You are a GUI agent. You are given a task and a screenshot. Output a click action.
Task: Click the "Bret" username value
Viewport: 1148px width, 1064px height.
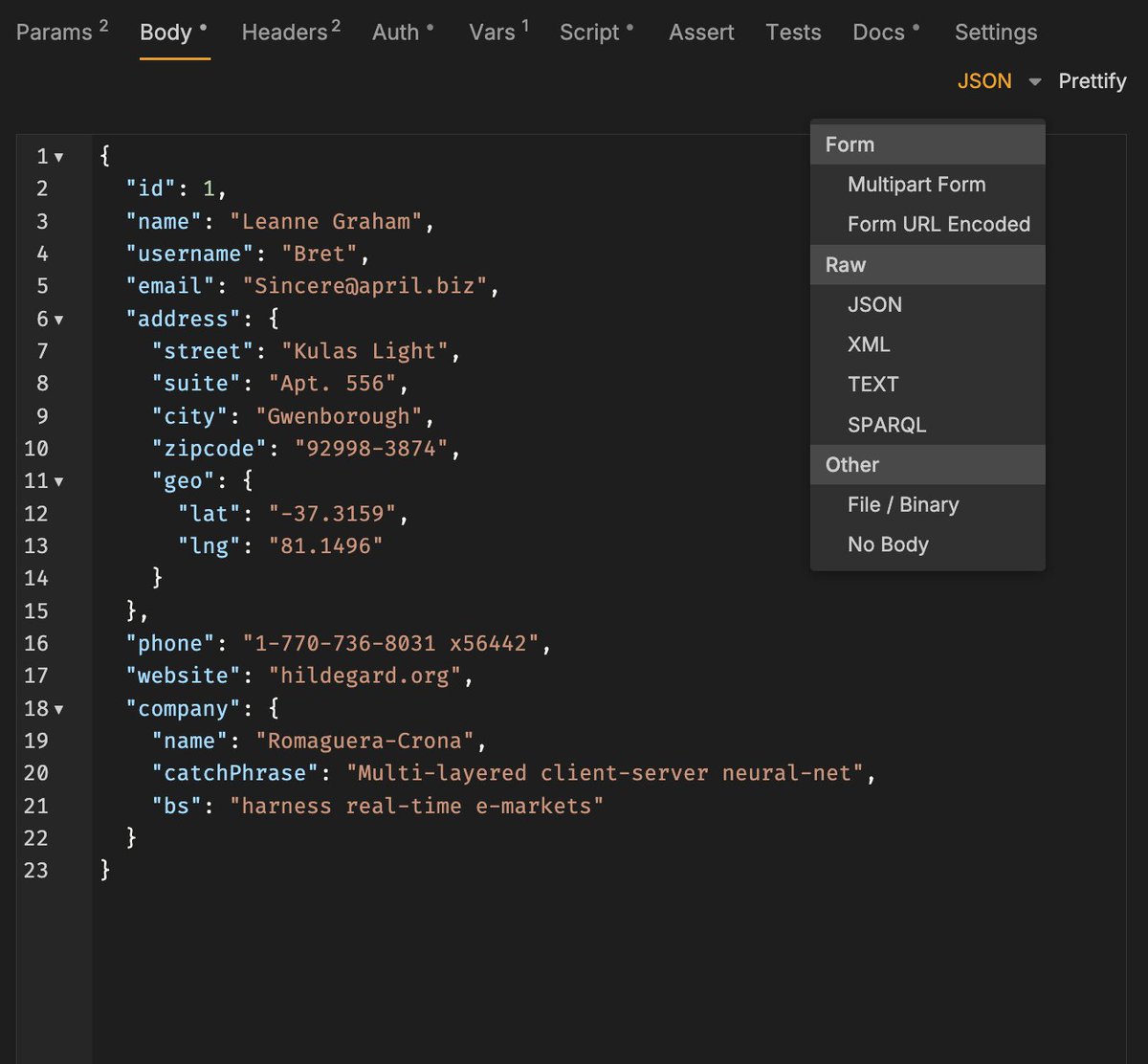point(320,254)
